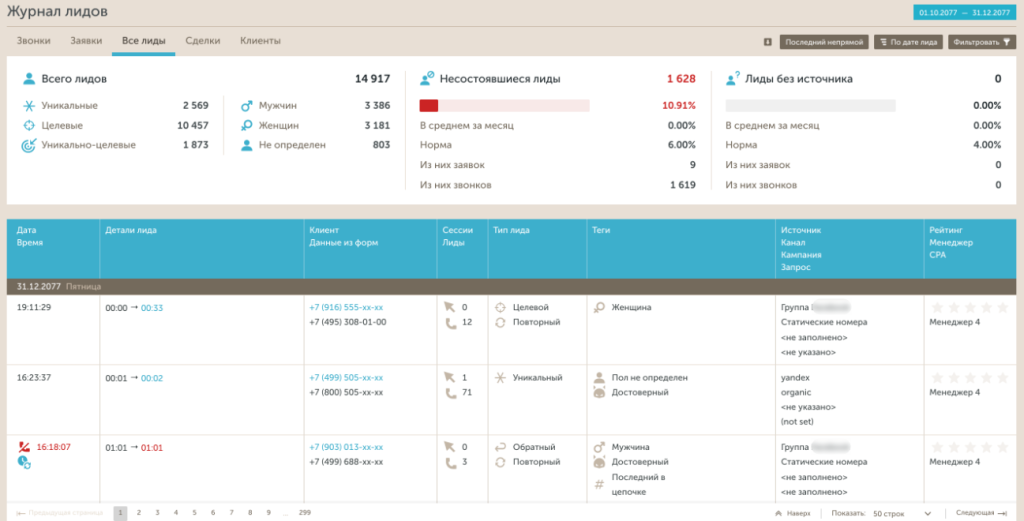The image size is (1024, 521).
Task: Click the Уникальный star icon in second row
Action: coord(499,378)
